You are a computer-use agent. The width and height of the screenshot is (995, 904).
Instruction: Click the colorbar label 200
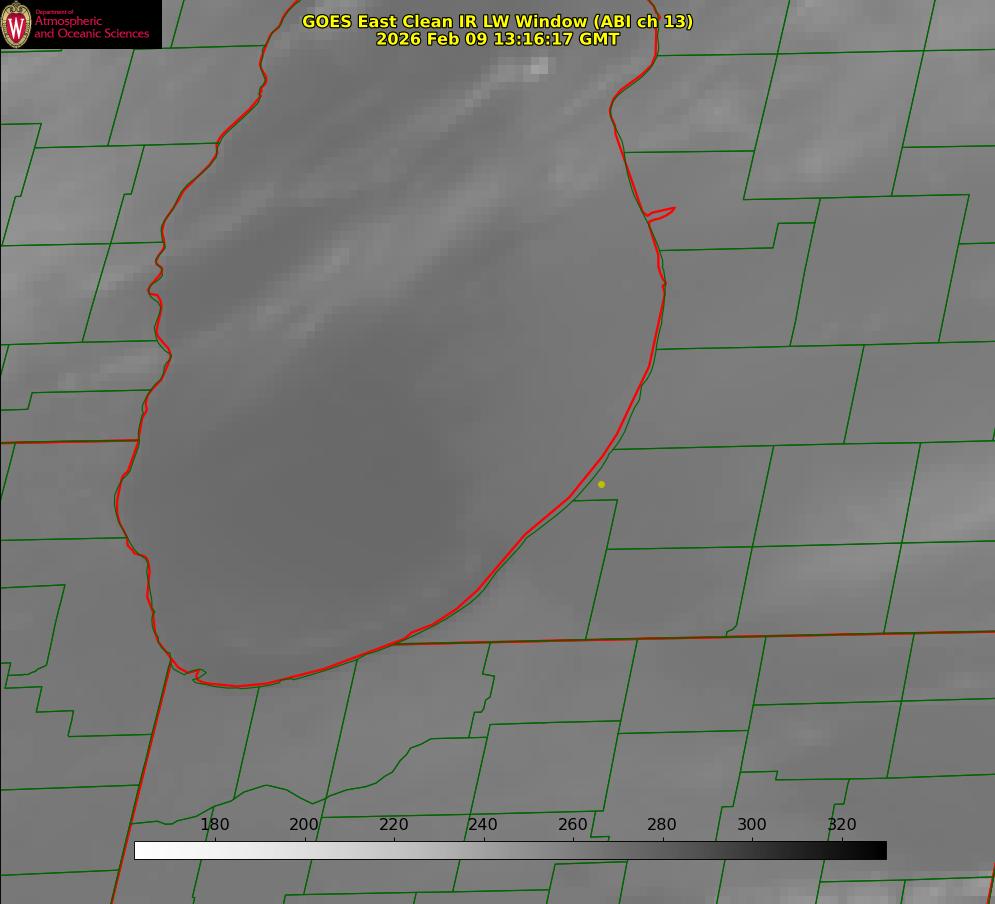pos(304,824)
